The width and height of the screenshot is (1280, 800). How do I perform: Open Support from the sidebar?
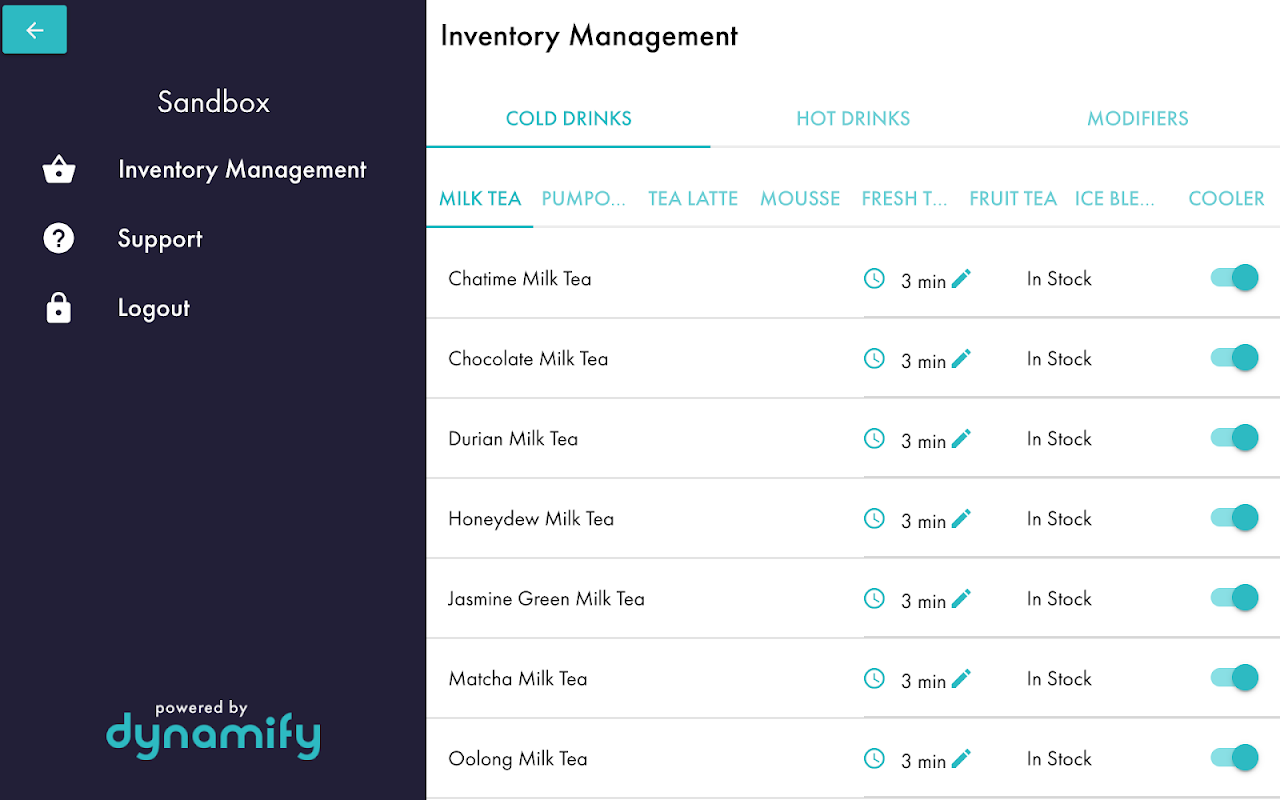(160, 239)
